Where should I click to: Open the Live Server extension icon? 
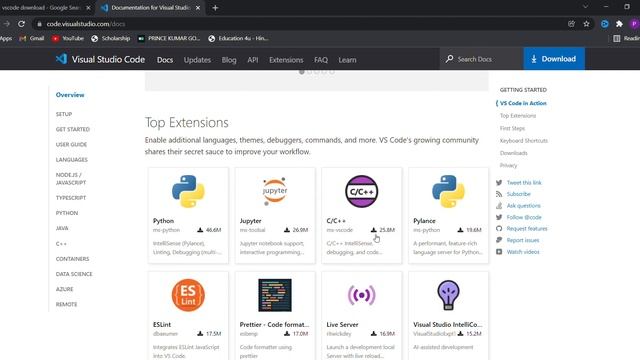tap(362, 295)
